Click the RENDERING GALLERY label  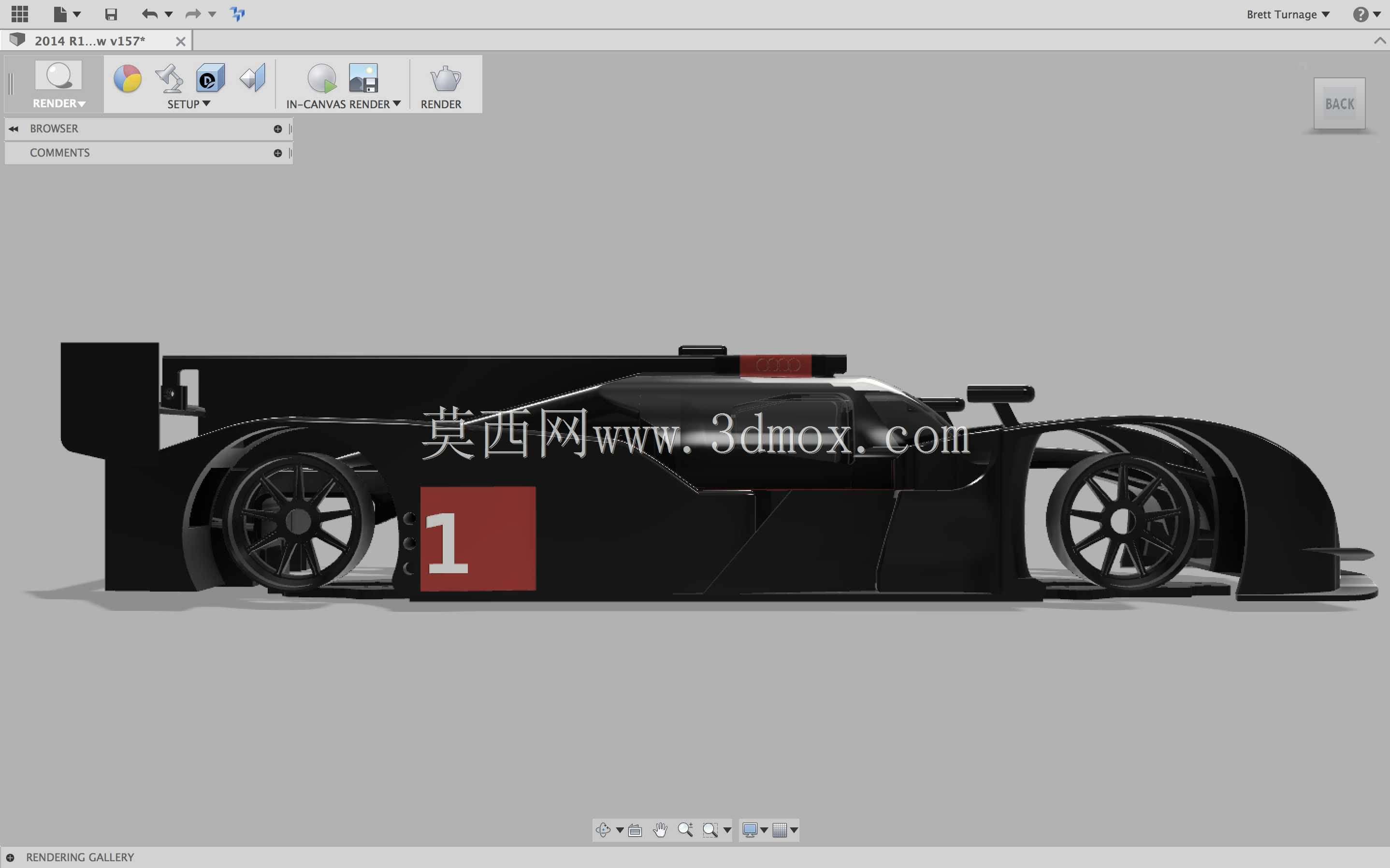[80, 857]
